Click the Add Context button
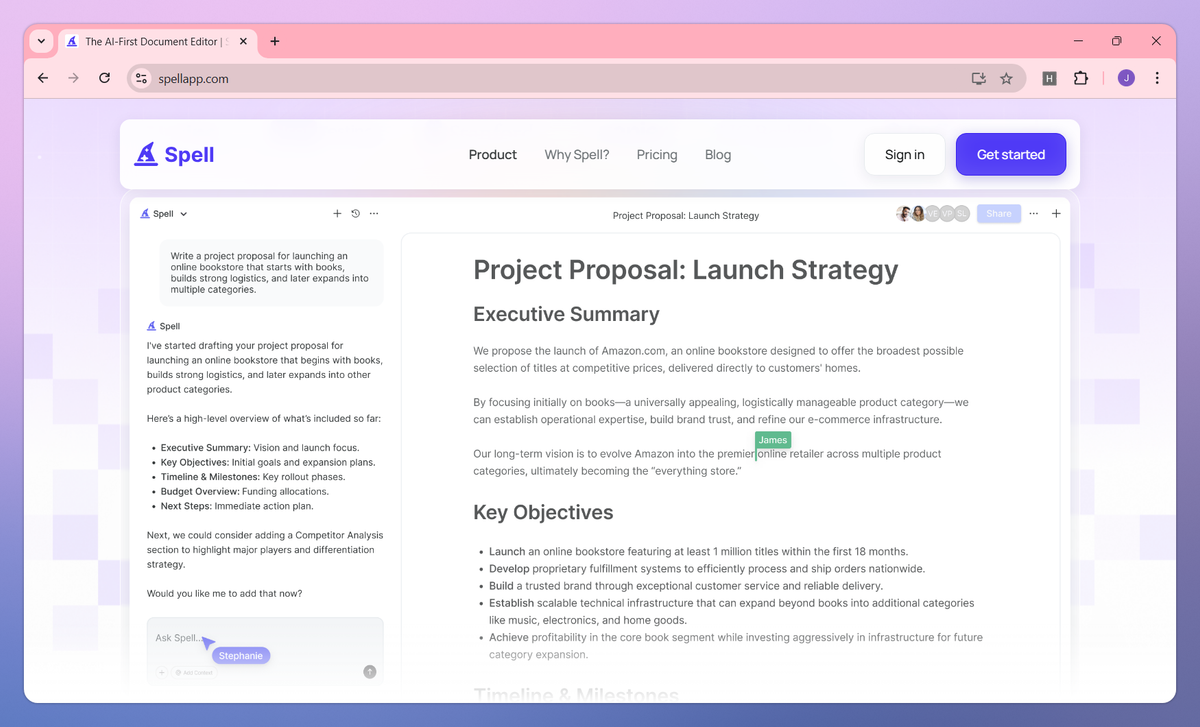The width and height of the screenshot is (1200, 727). tap(193, 672)
